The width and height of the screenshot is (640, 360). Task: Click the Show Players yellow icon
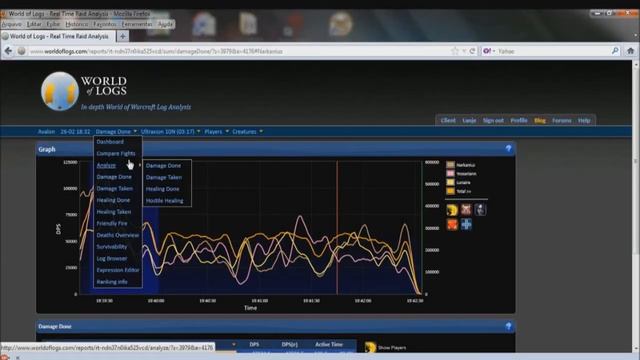pyautogui.click(x=370, y=347)
